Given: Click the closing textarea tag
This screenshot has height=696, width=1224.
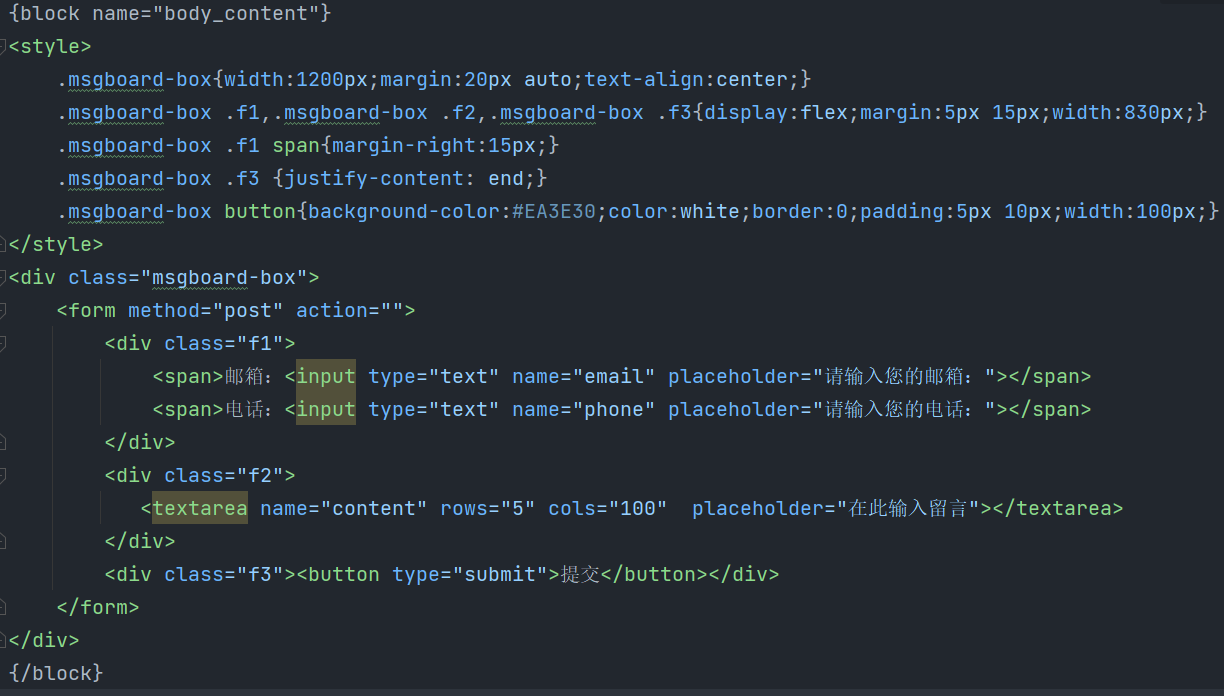Looking at the screenshot, I should pyautogui.click(x=1058, y=508).
